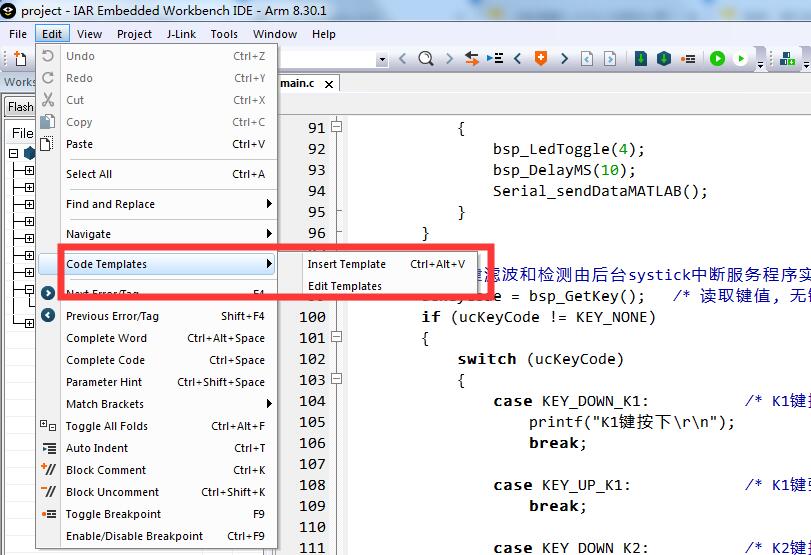The image size is (811, 555).
Task: Click the Find Next arrow beside magnifier
Action: 449,58
